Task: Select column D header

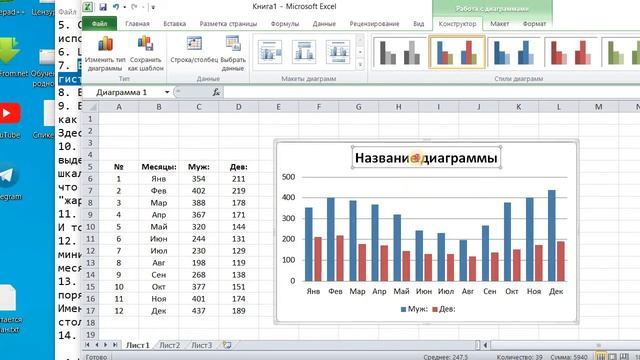Action: pyautogui.click(x=238, y=107)
